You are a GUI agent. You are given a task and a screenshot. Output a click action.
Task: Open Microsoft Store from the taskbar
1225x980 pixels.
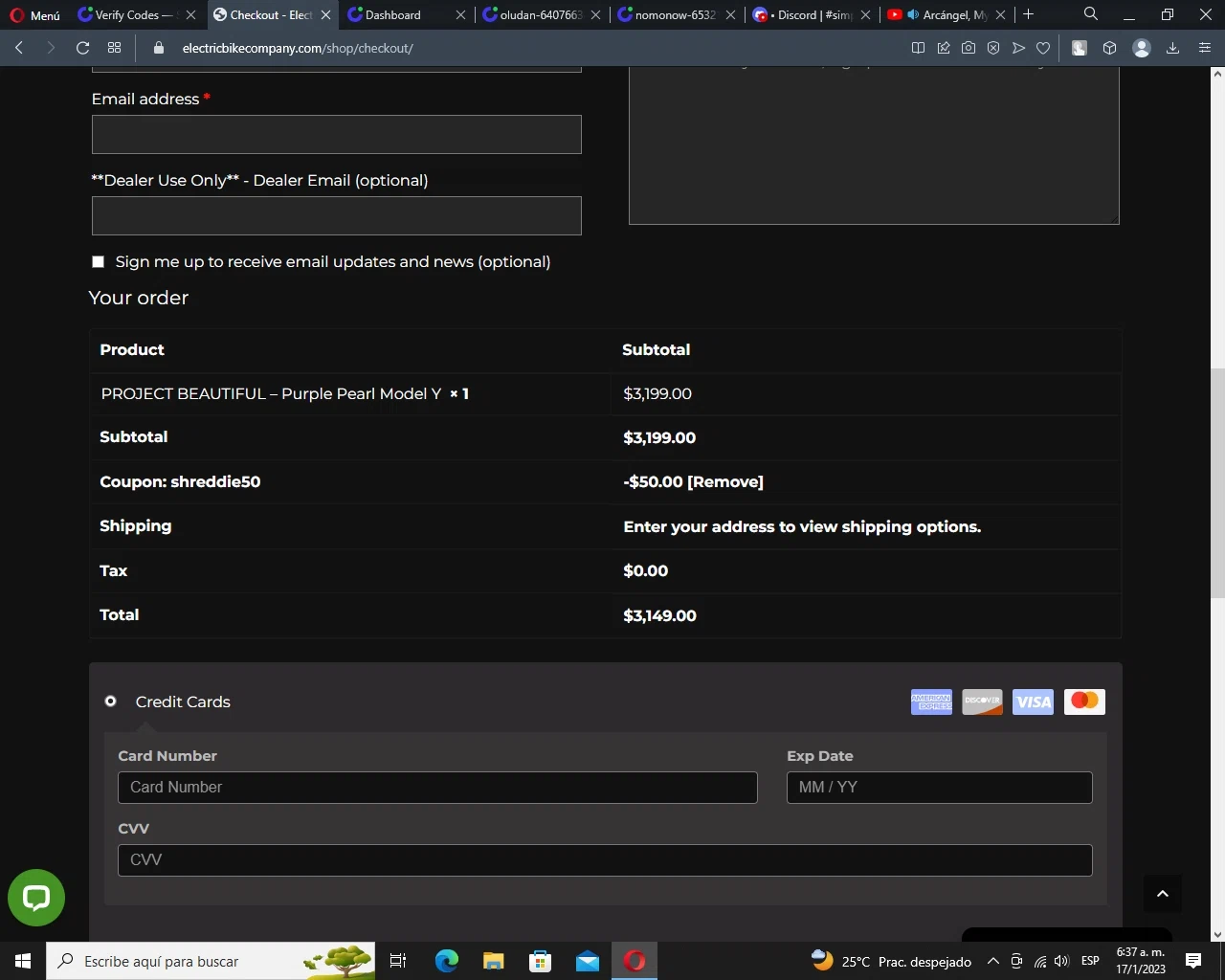click(x=541, y=961)
